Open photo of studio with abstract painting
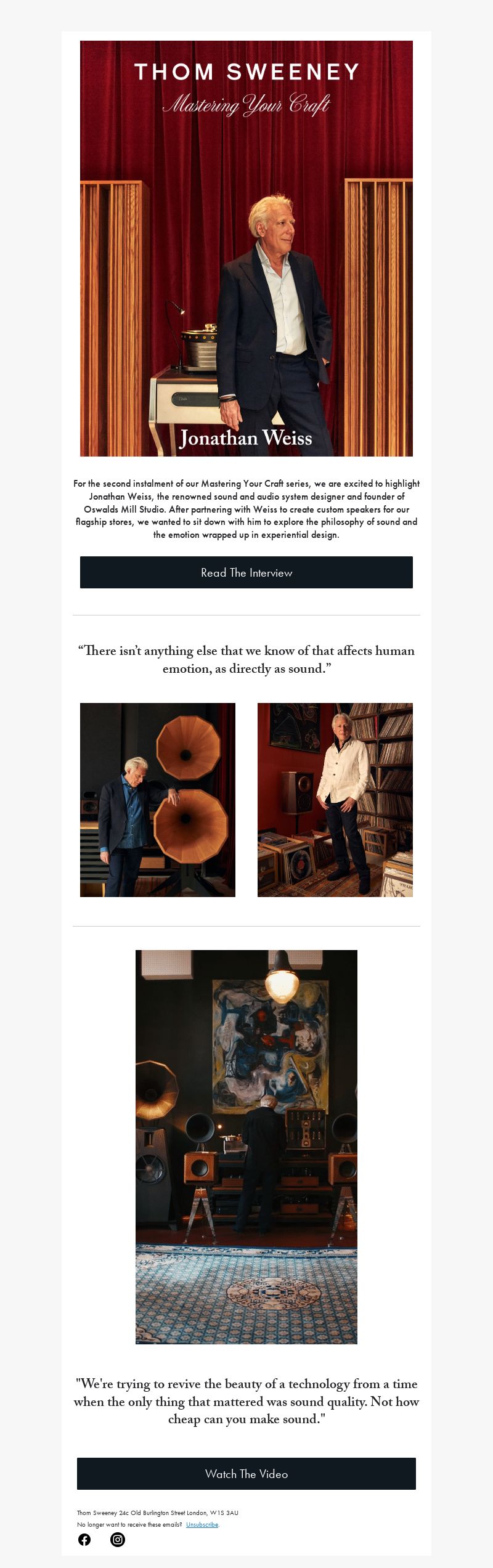493x1568 pixels. [x=246, y=1147]
